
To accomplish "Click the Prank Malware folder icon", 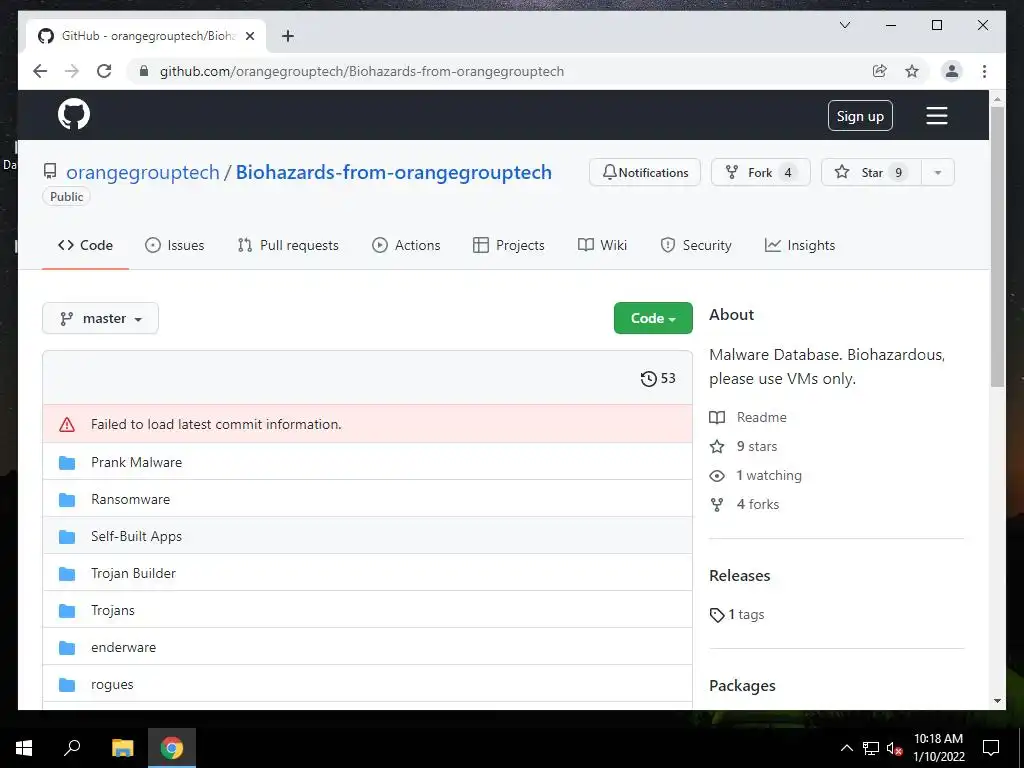I will [x=67, y=462].
